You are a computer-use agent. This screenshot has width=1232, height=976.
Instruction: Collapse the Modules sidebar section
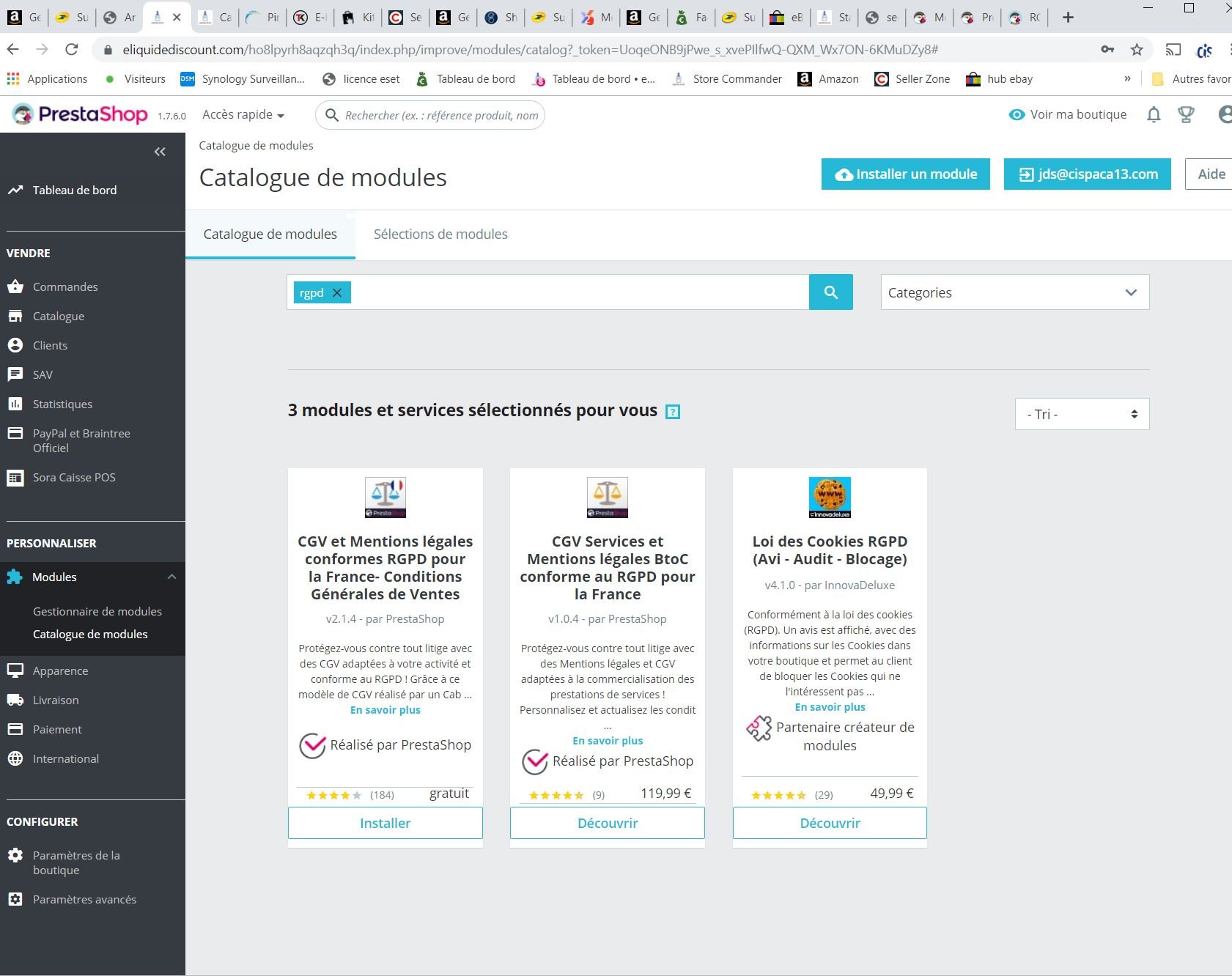click(171, 577)
